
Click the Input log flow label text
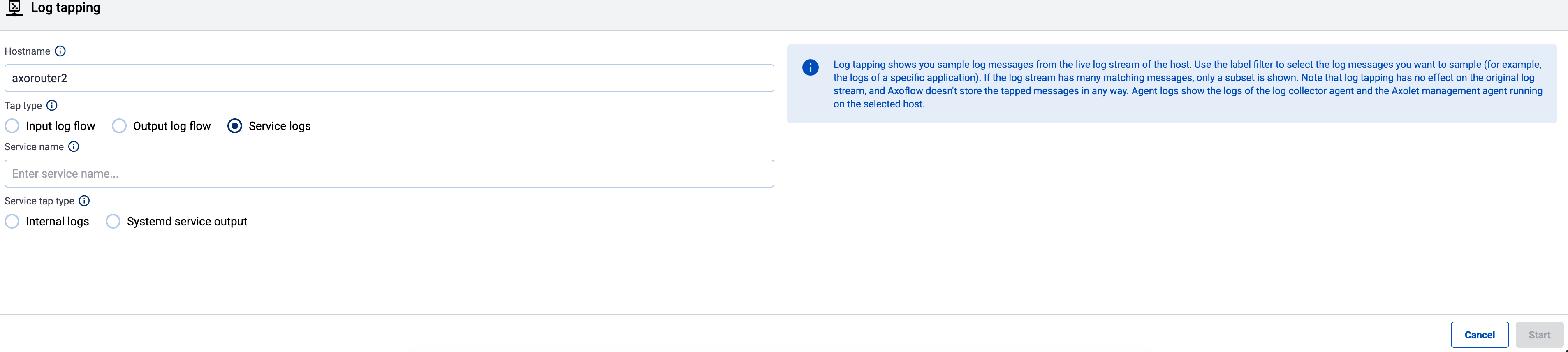pyautogui.click(x=60, y=125)
